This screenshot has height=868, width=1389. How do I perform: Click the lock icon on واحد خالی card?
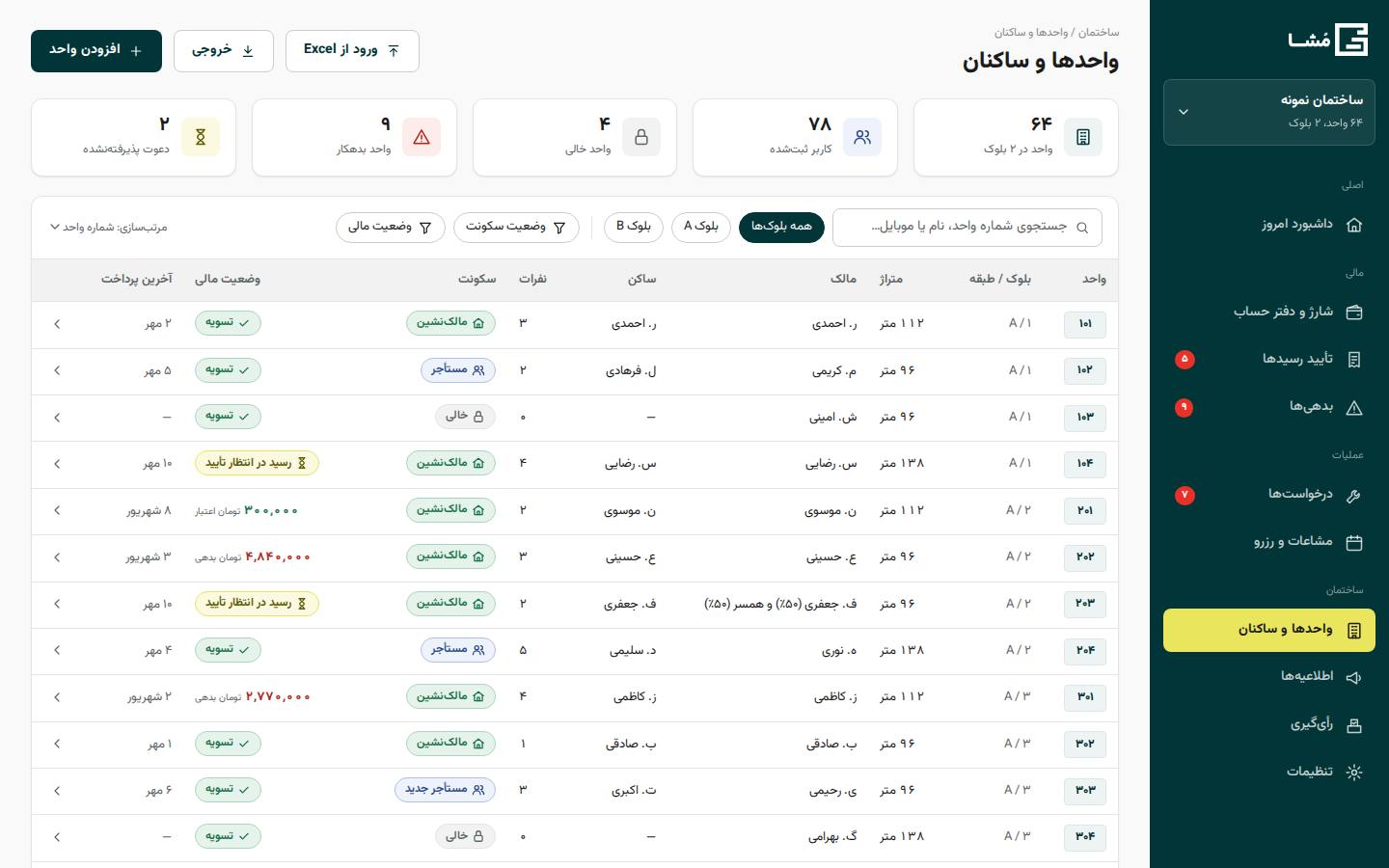coord(641,137)
